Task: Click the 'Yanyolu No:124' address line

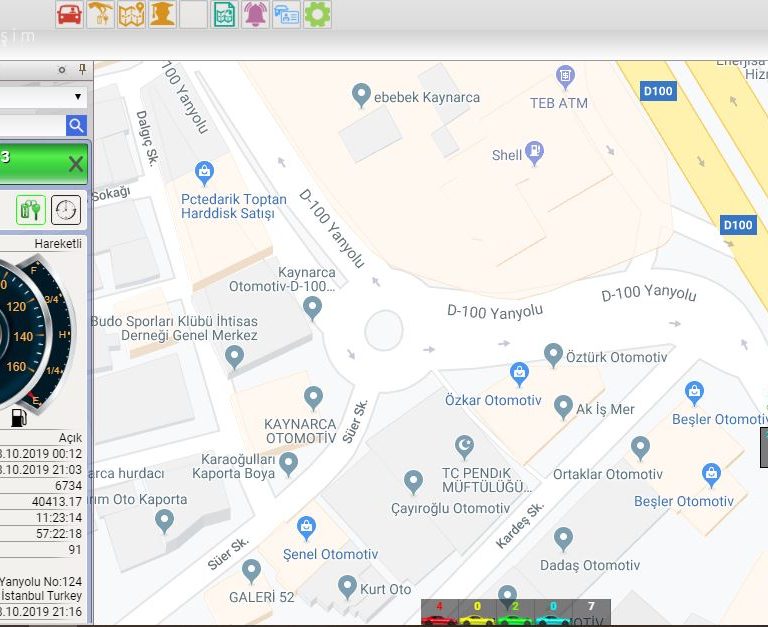Action: point(41,582)
